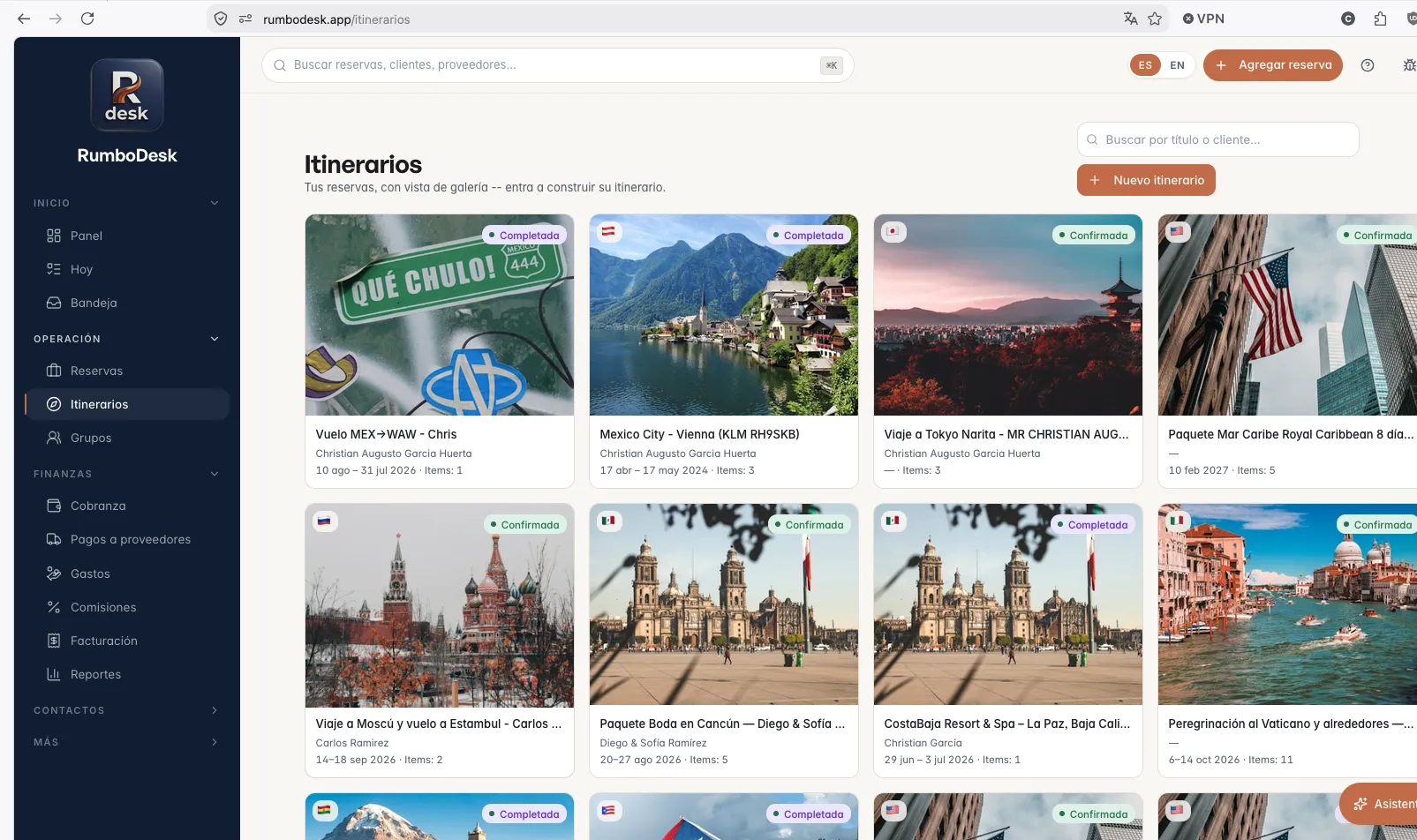The height and width of the screenshot is (840, 1417).
Task: Click Italy flag on Vaticano card
Action: pos(1177,521)
